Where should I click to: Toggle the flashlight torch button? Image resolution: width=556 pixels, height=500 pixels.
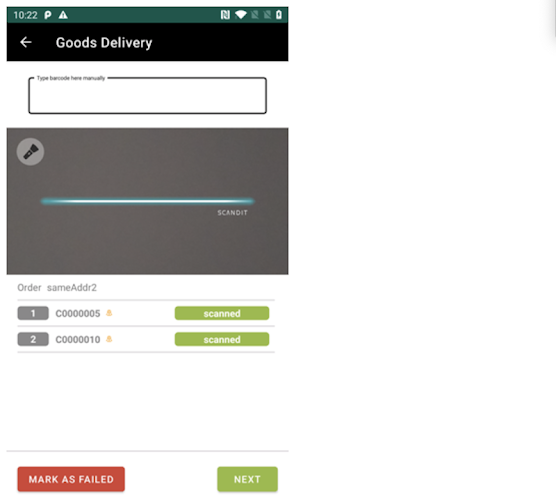[x=30, y=151]
